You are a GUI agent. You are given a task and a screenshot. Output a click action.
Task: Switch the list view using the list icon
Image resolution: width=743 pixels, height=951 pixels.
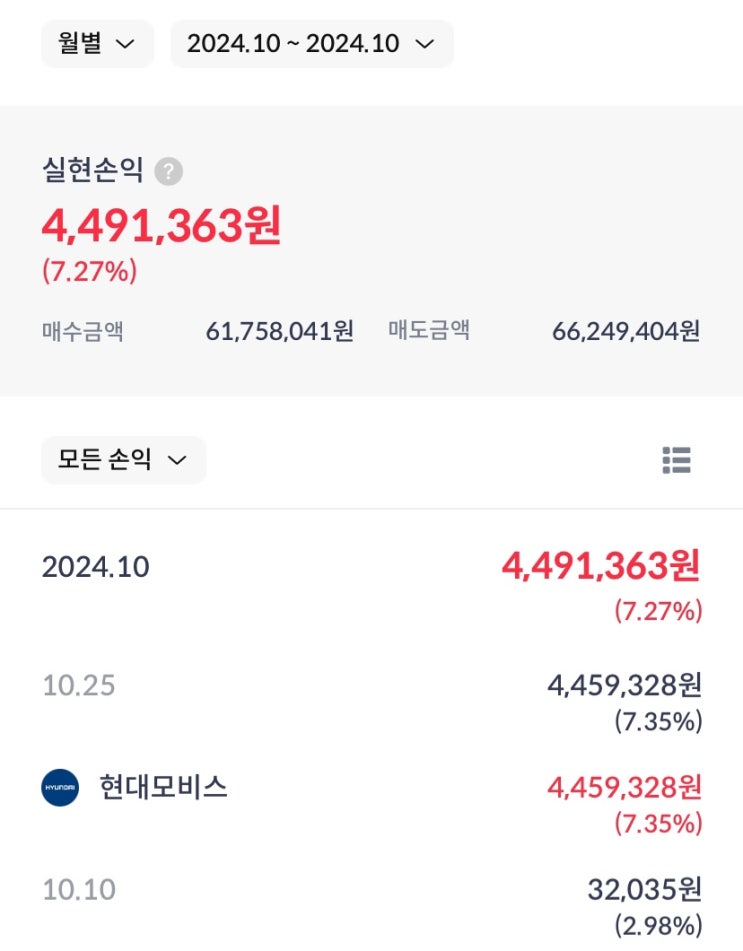click(x=676, y=460)
